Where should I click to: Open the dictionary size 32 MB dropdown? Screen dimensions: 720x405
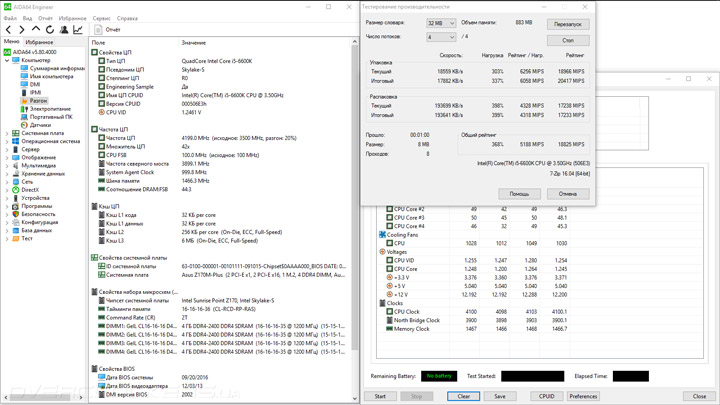441,23
